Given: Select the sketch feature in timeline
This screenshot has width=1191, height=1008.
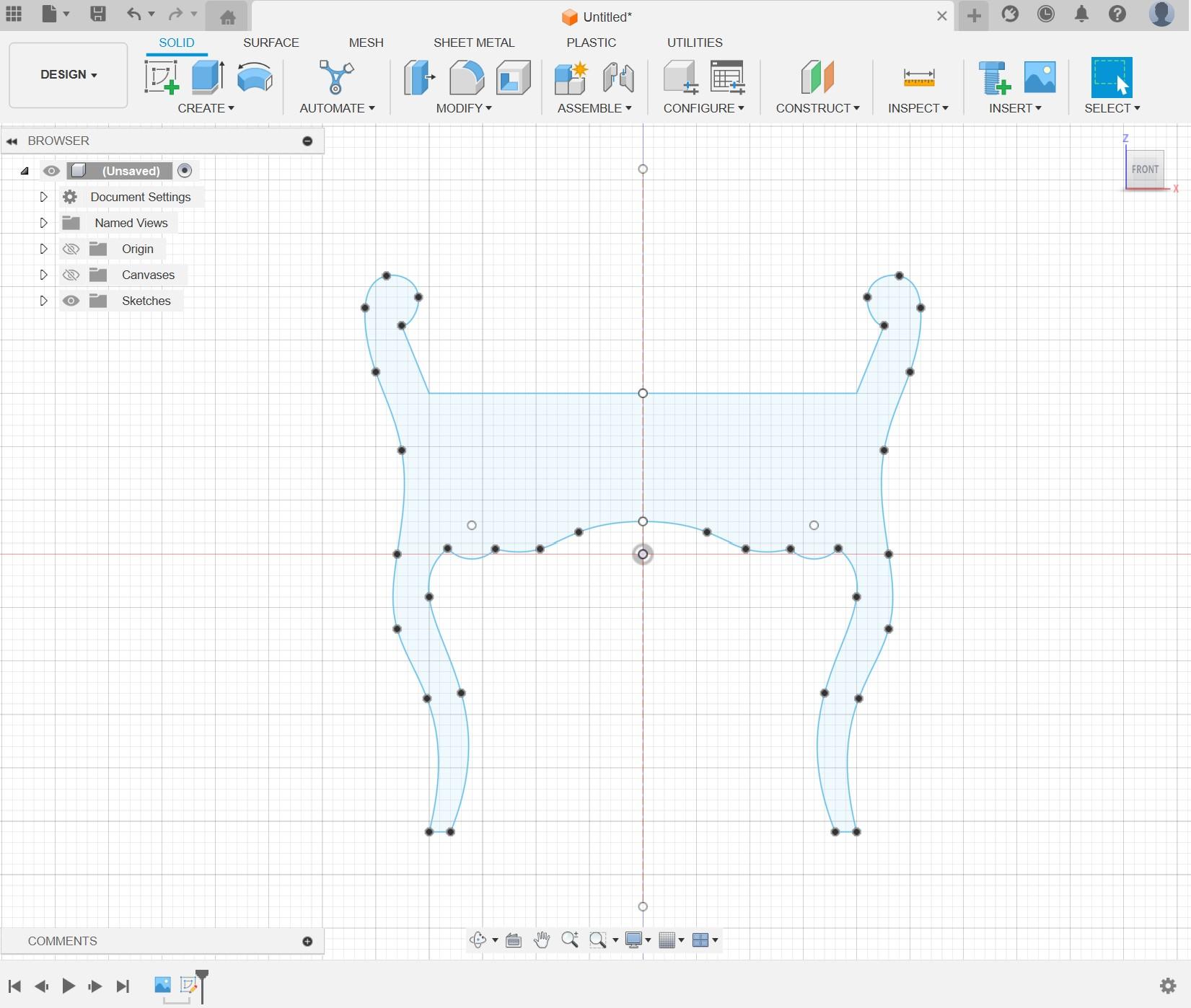Looking at the screenshot, I should [x=188, y=985].
